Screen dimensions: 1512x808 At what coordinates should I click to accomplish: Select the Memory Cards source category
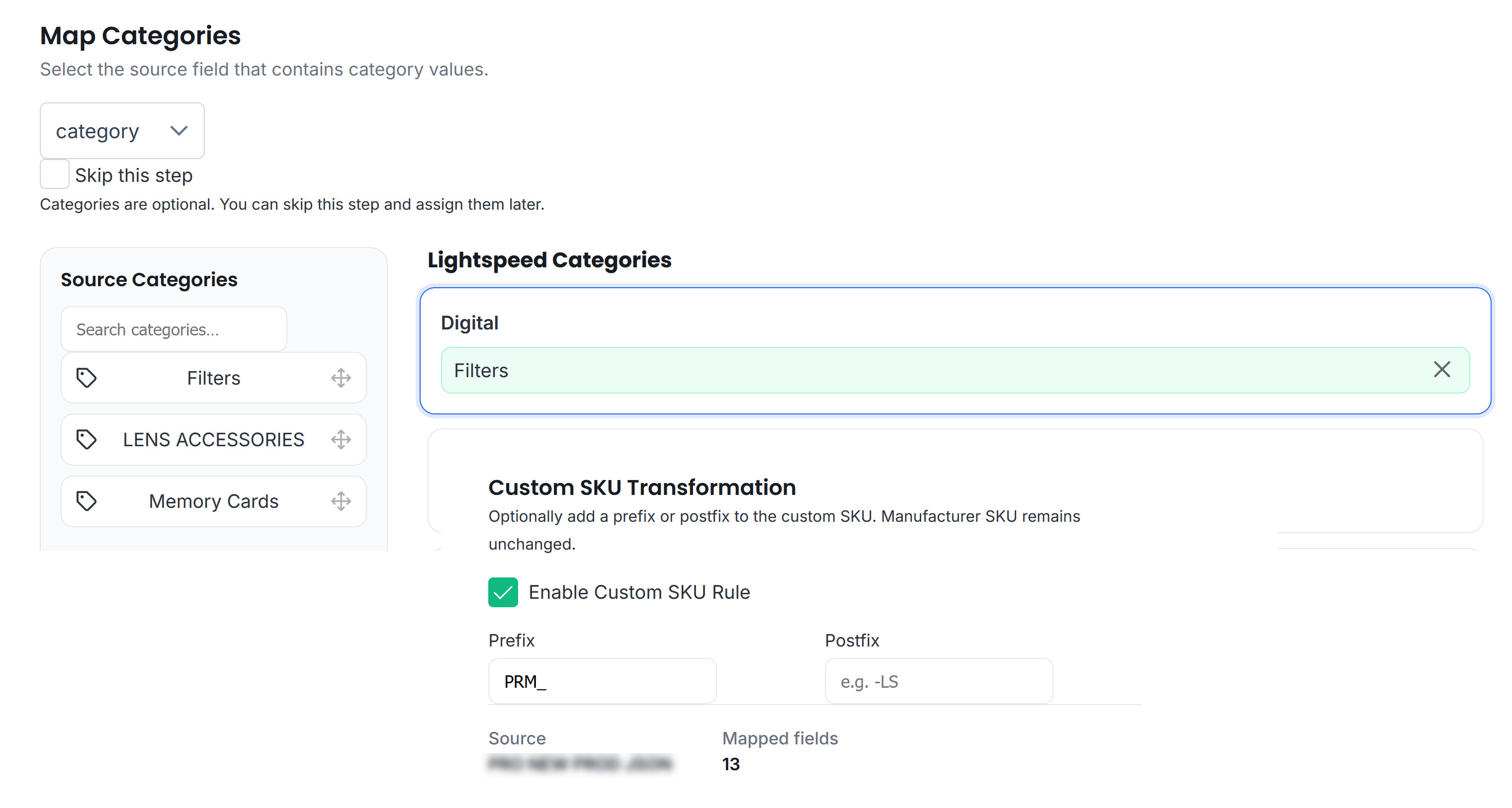(x=213, y=501)
